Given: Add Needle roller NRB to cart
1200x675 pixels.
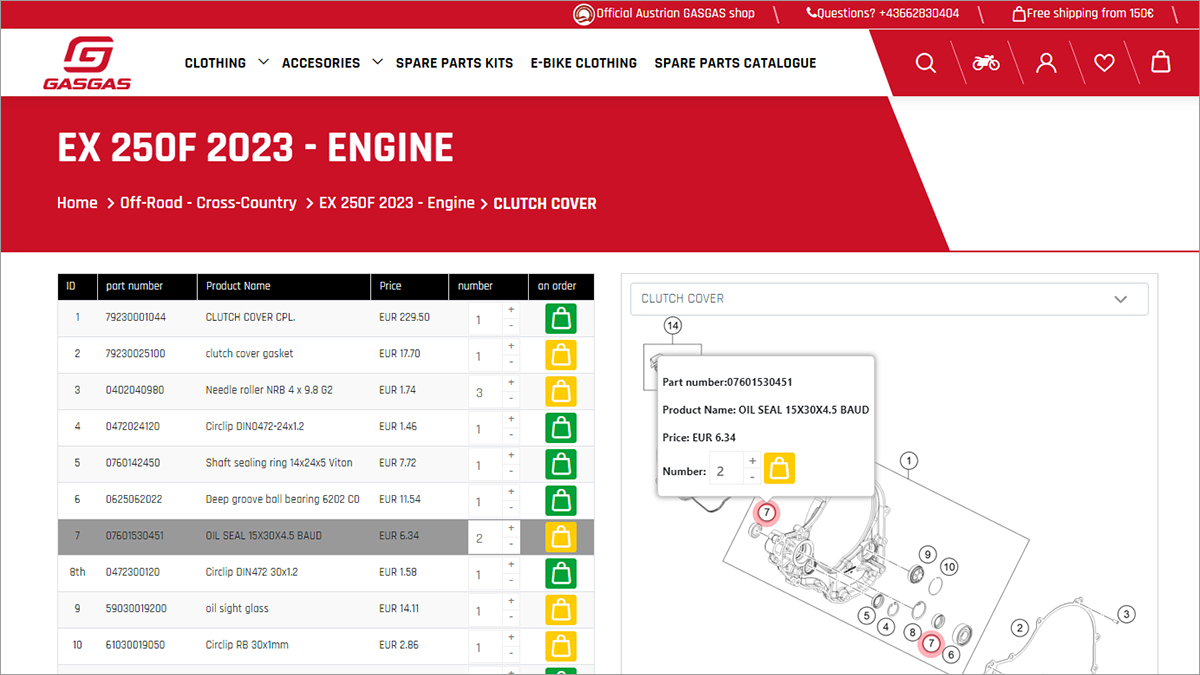Looking at the screenshot, I should (x=560, y=392).
